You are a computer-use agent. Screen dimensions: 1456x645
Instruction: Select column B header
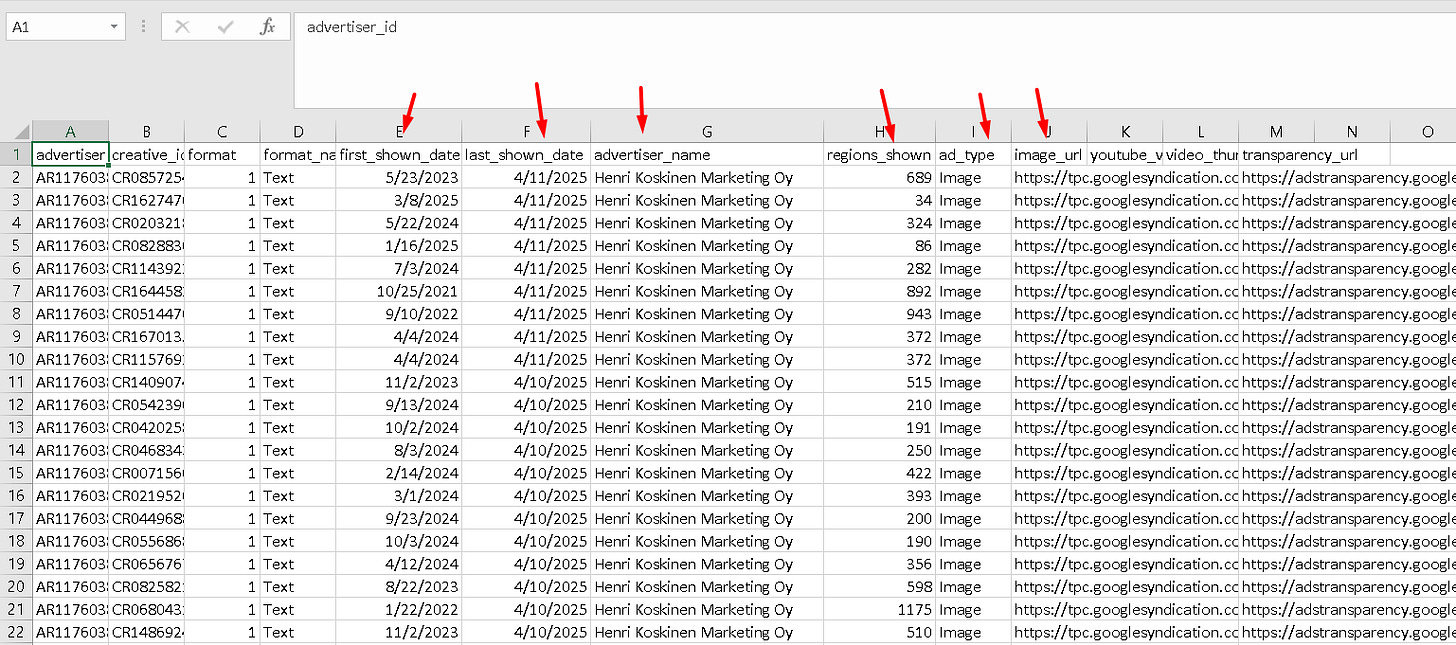click(x=147, y=132)
